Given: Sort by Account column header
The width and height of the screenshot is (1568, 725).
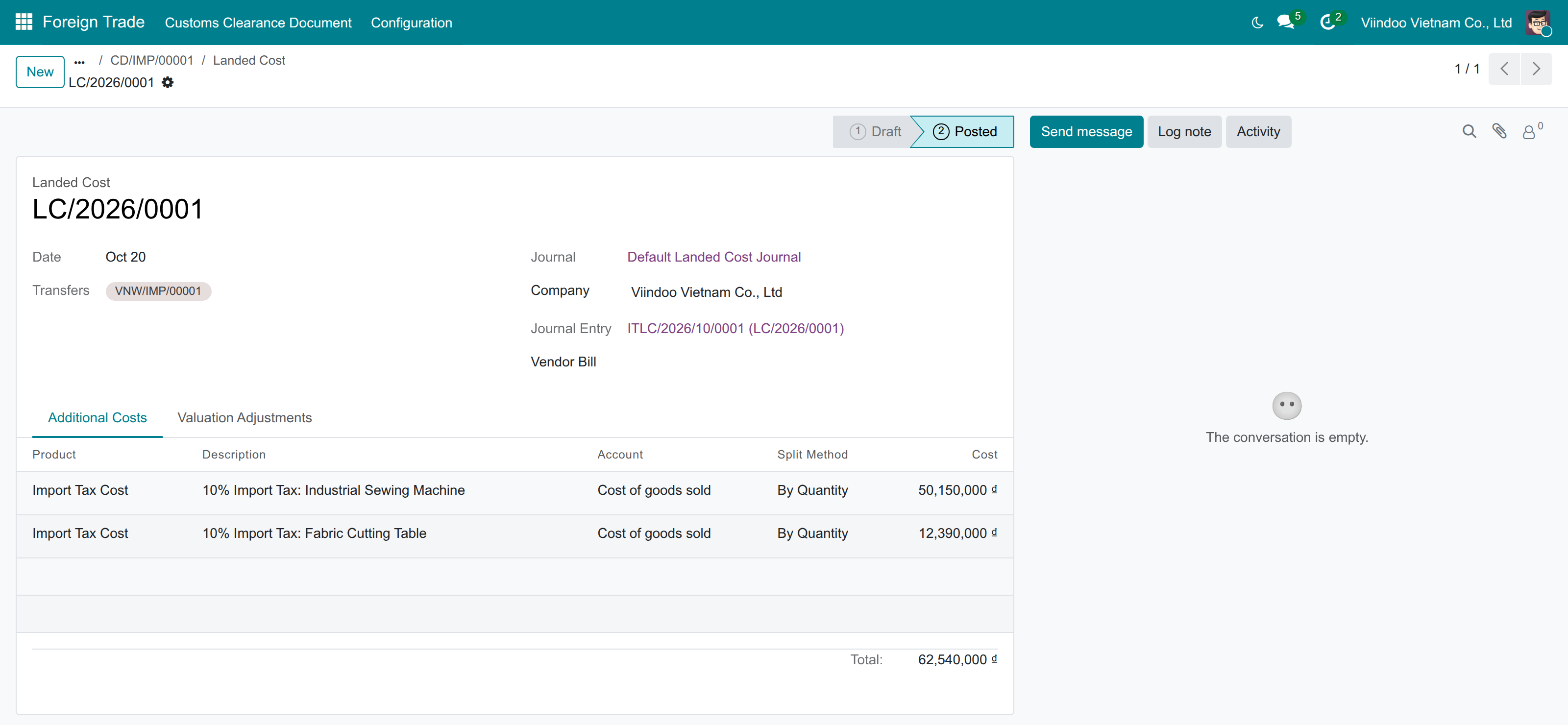Looking at the screenshot, I should [620, 455].
